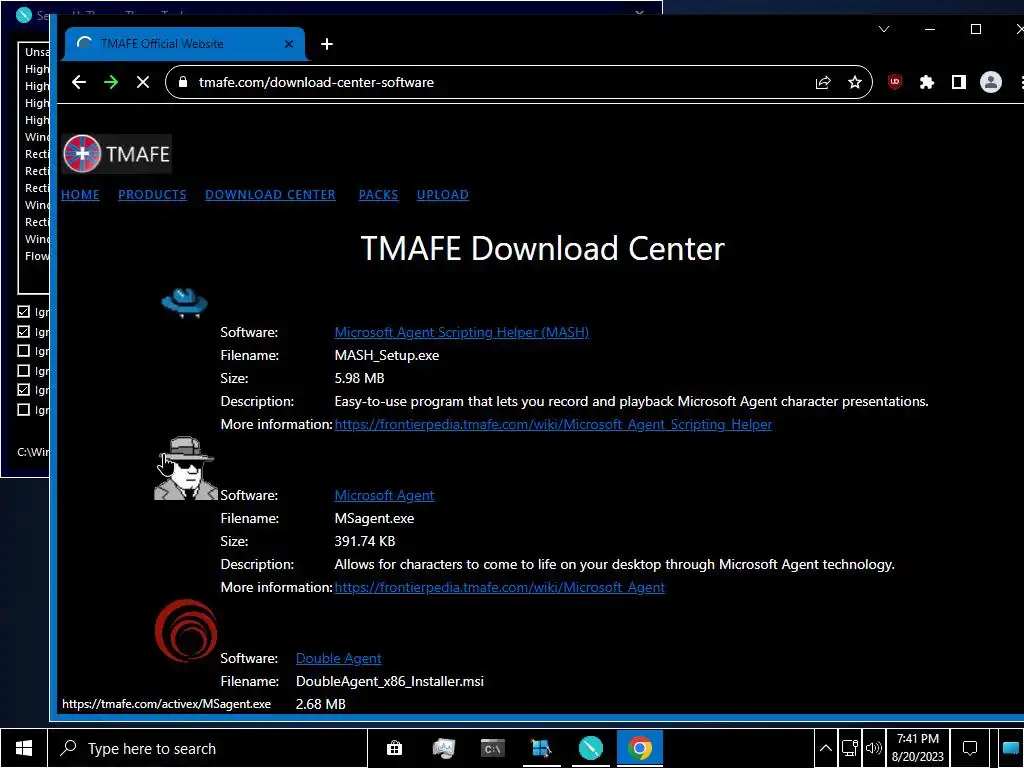Image resolution: width=1024 pixels, height=768 pixels.
Task: Open the Command Prompt taskbar icon
Action: pyautogui.click(x=492, y=748)
